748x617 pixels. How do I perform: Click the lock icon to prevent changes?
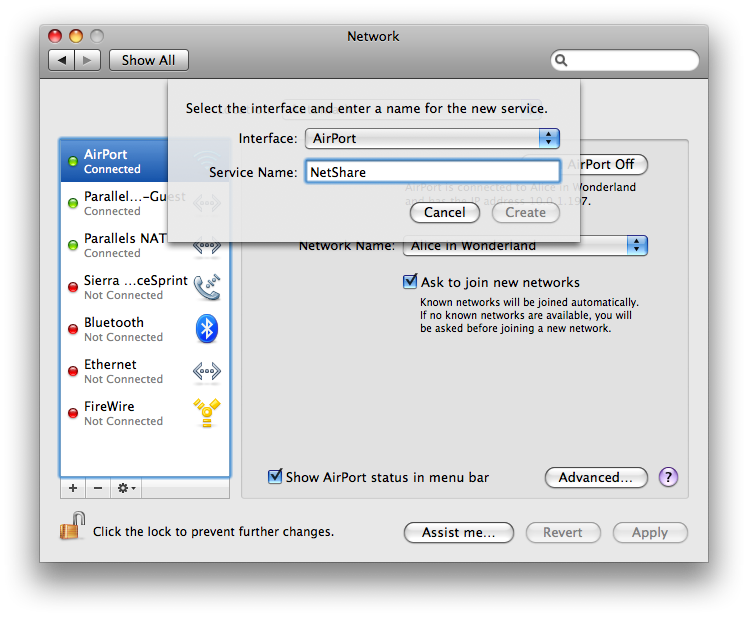coord(72,526)
